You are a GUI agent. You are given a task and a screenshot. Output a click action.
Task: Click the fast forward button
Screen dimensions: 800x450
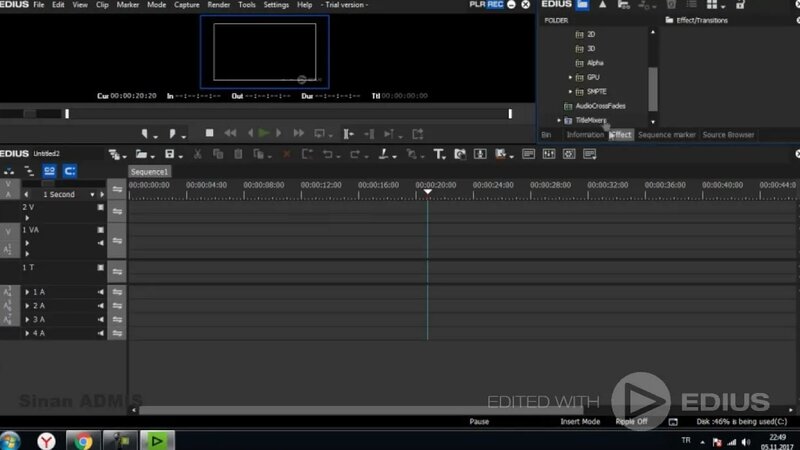coord(298,133)
